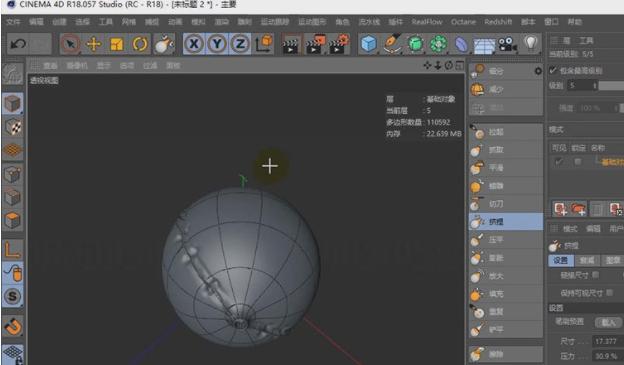Click viewport zoom arrow icon
Viewport: 624px width, 365px height.
pyautogui.click(x=438, y=65)
